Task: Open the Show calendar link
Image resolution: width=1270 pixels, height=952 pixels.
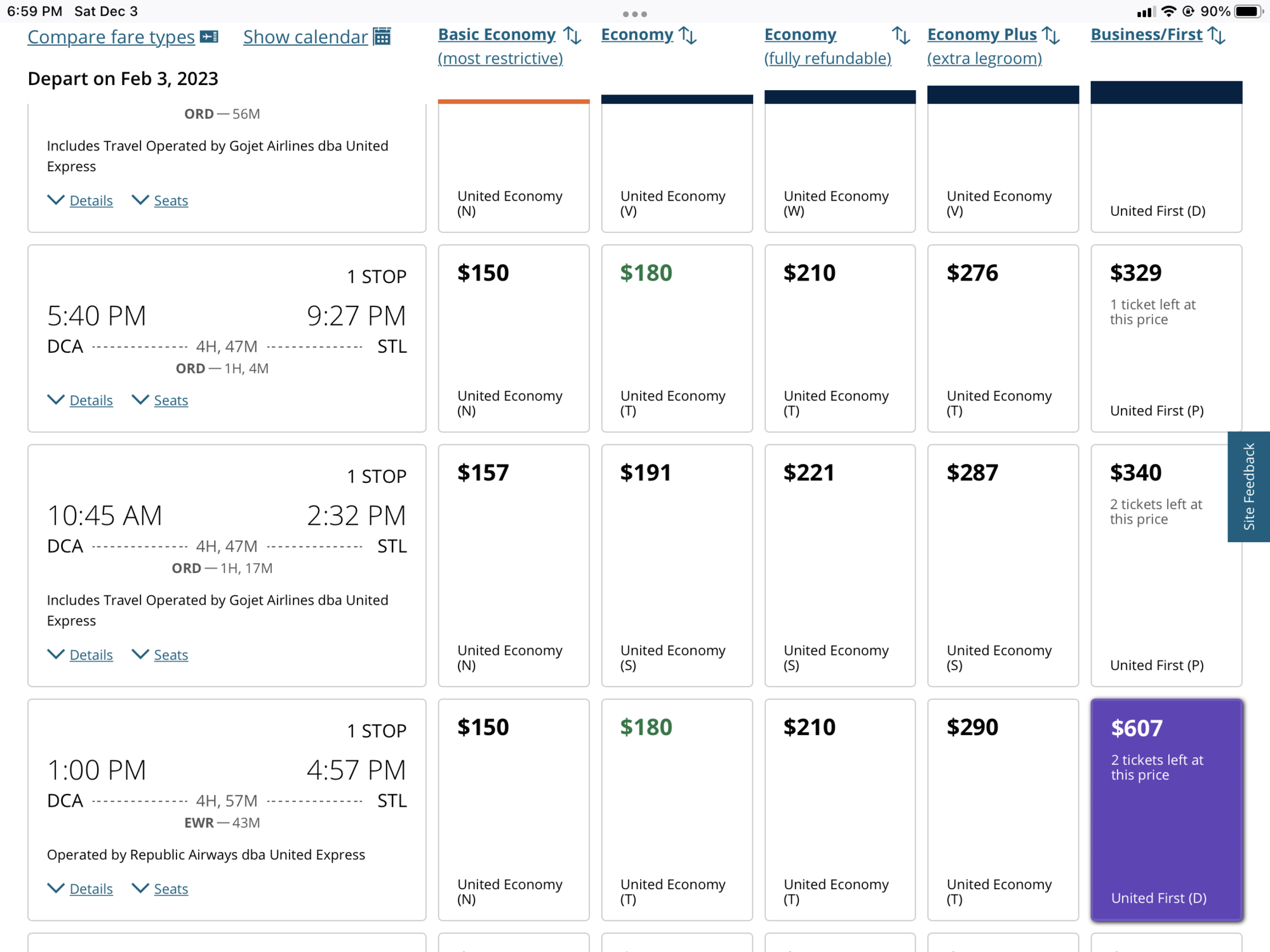Action: coord(305,37)
